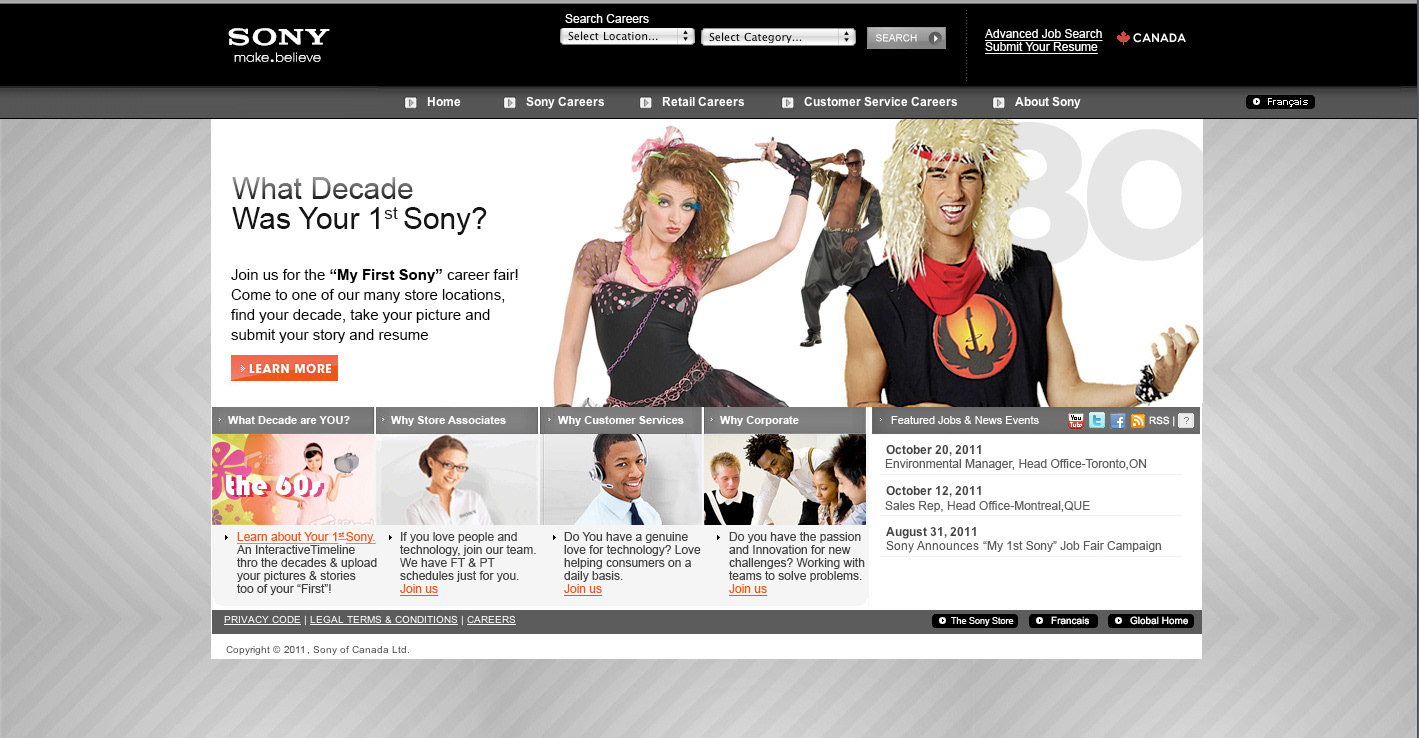Open the Twitter icon link
Image resolution: width=1419 pixels, height=738 pixels.
tap(1097, 421)
